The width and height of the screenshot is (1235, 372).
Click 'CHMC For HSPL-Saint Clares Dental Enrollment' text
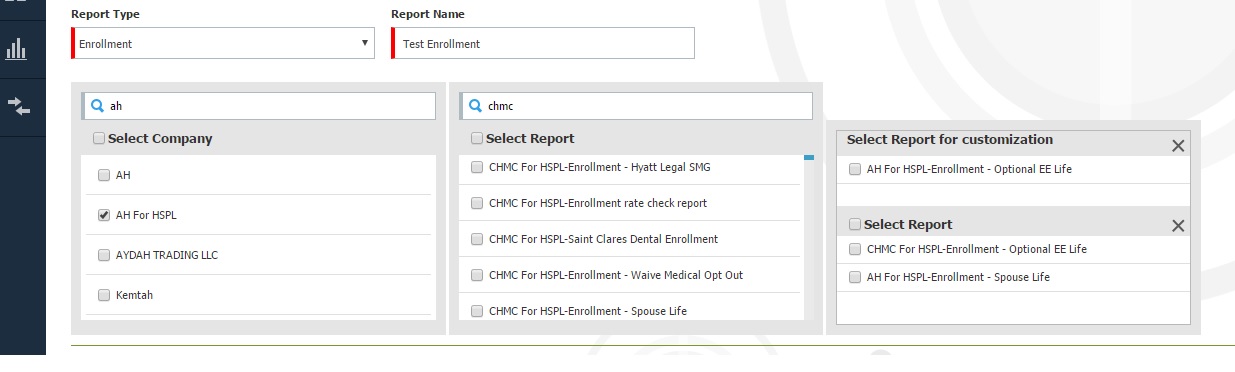[x=604, y=239]
